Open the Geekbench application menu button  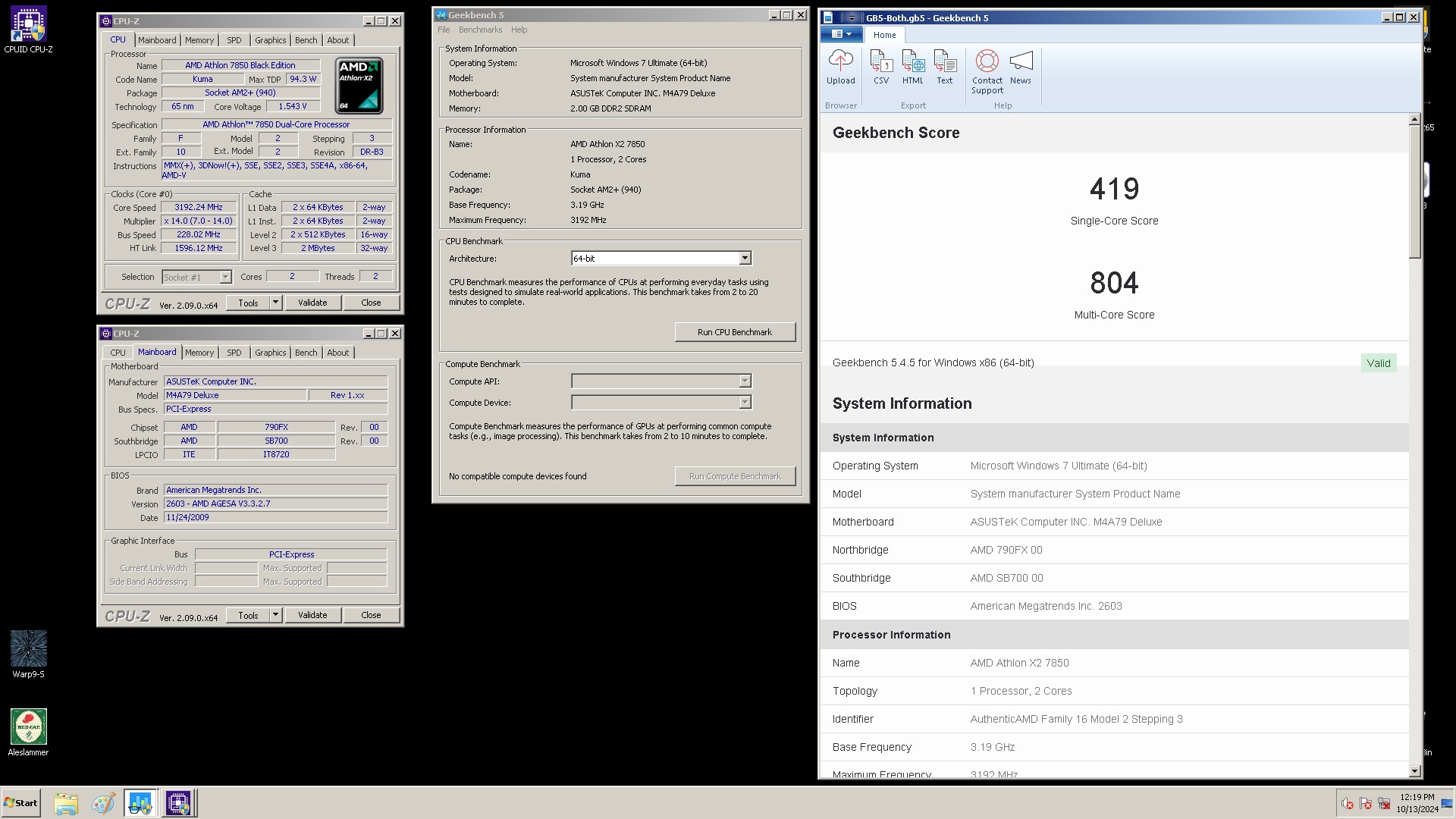click(x=842, y=34)
